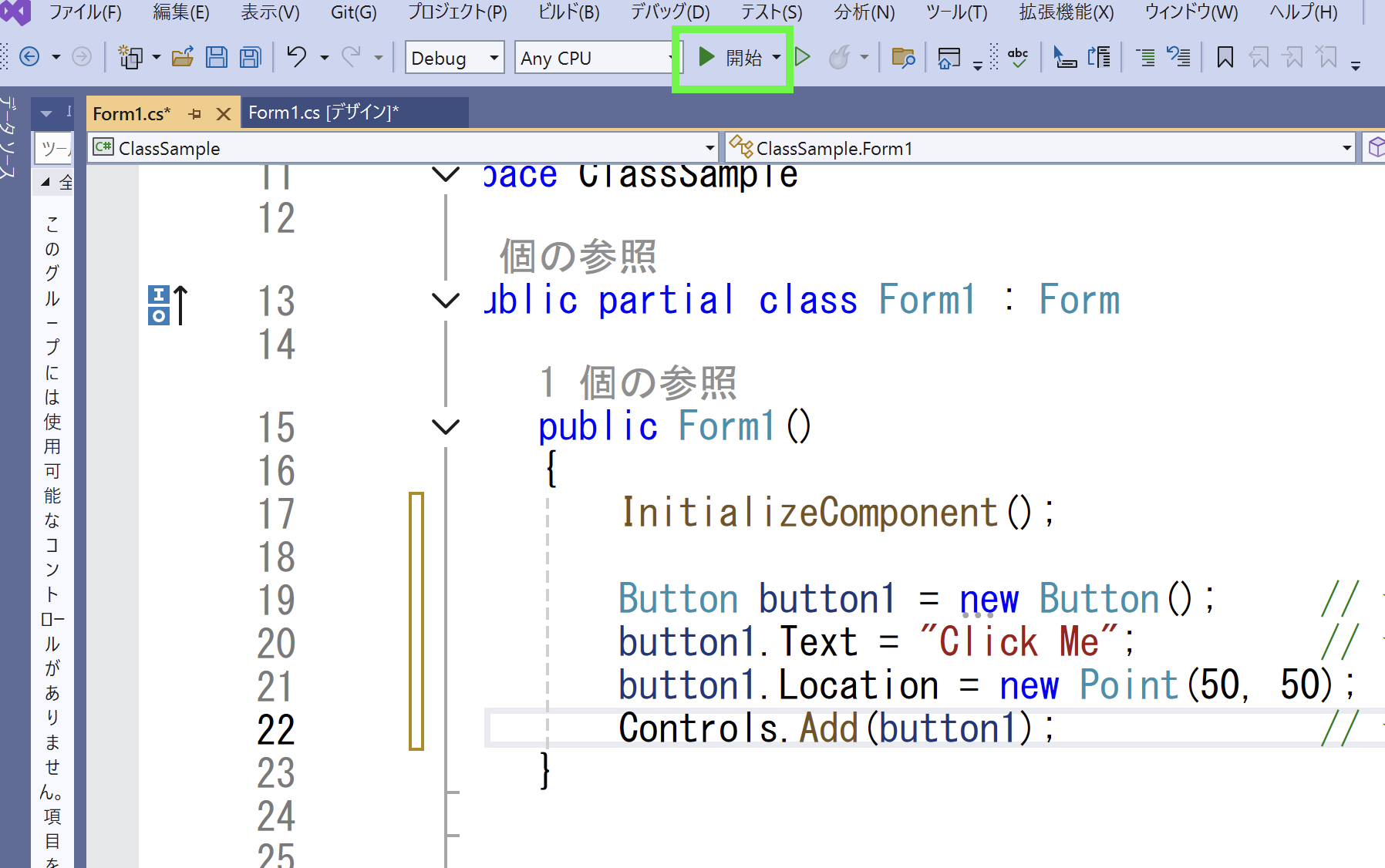Expand the redo history dropdown arrow
1385x868 pixels.
pos(379,58)
